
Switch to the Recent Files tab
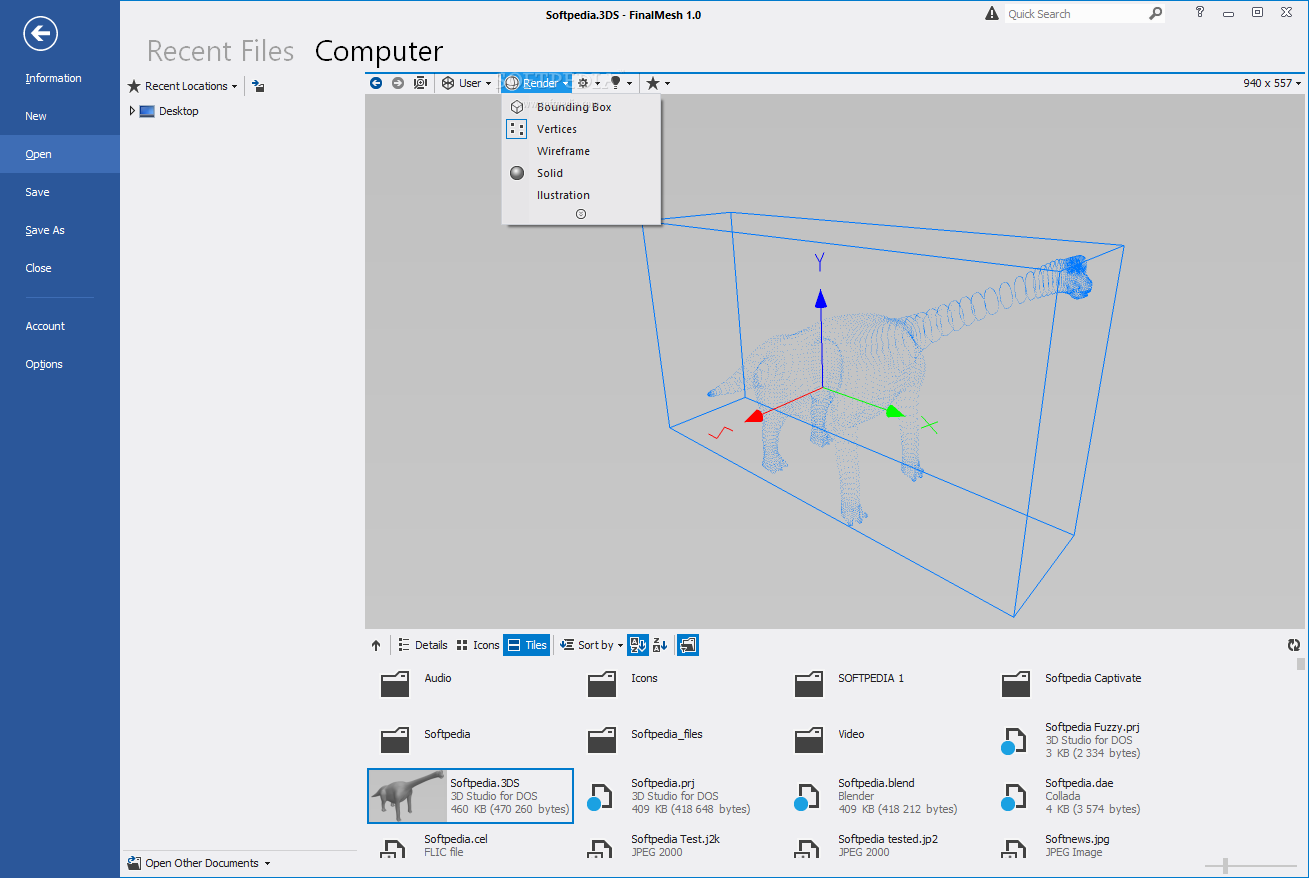[221, 51]
